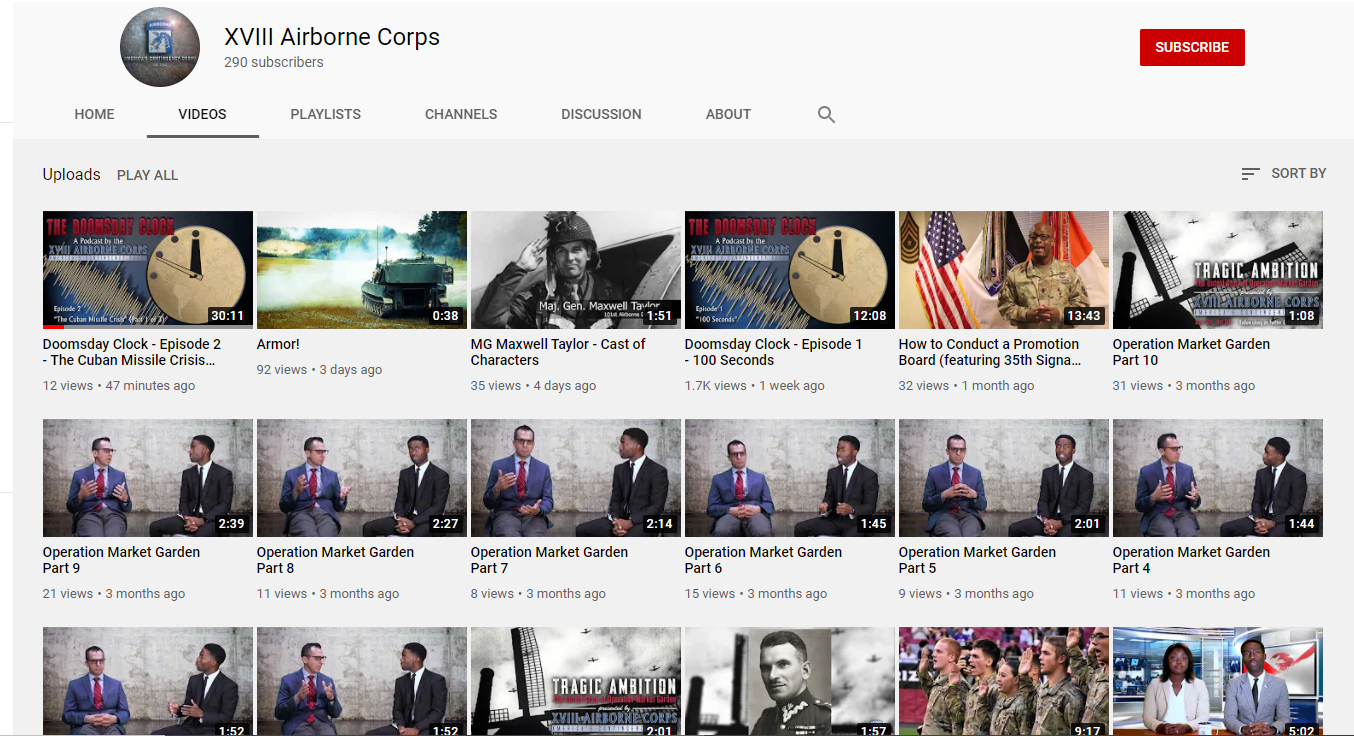
Task: Go to the Channels tab
Action: tap(461, 114)
